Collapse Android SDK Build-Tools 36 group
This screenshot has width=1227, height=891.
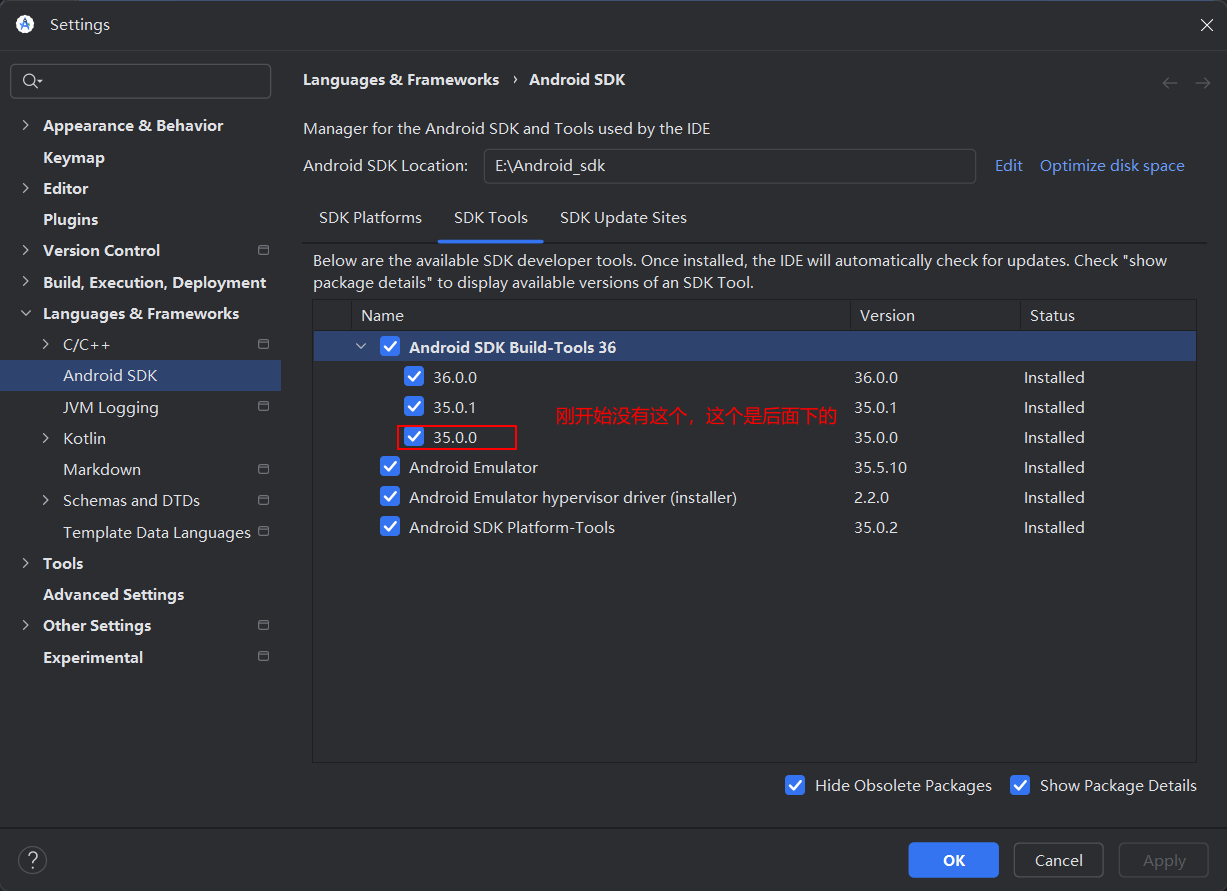coord(360,347)
